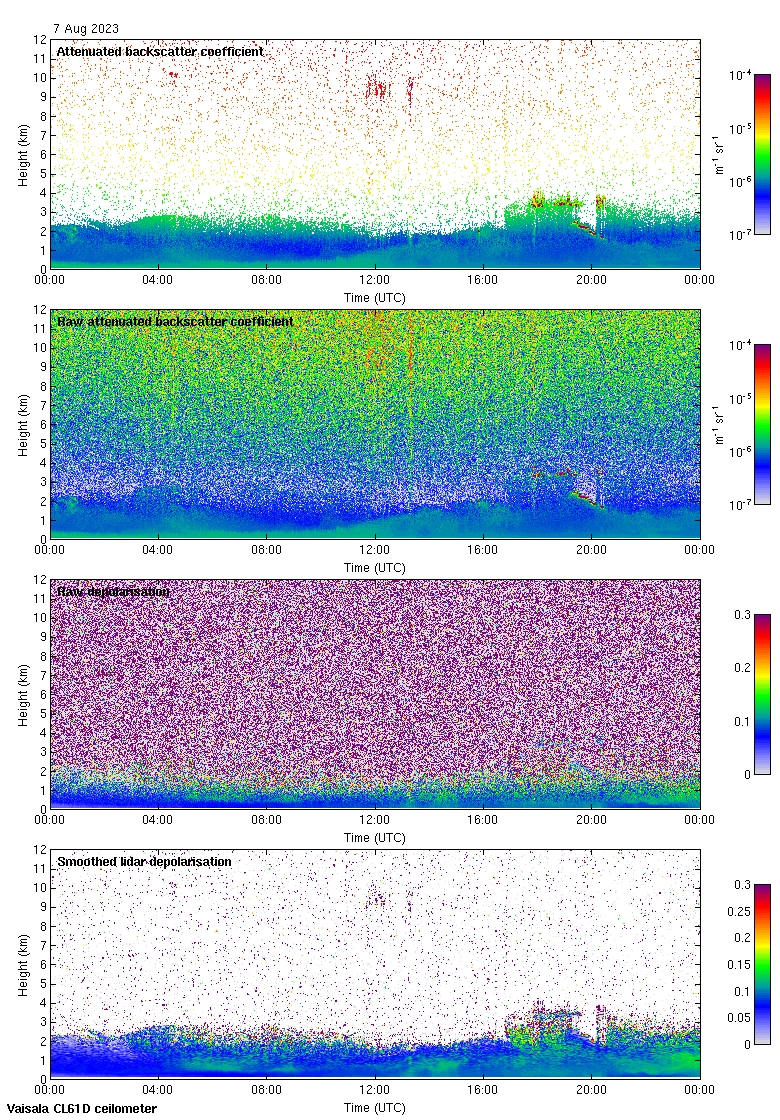Click the "Raw depolarisation" panel title
The image size is (780, 1120).
(x=114, y=591)
